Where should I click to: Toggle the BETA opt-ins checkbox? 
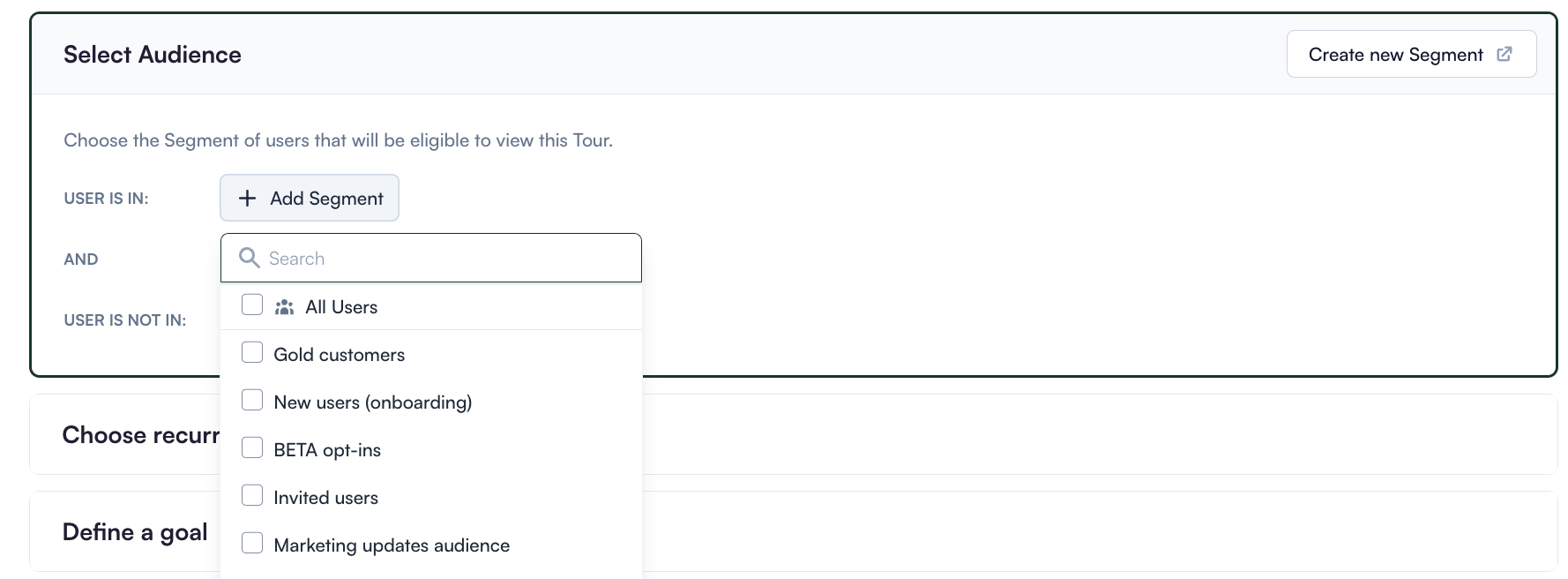click(252, 448)
